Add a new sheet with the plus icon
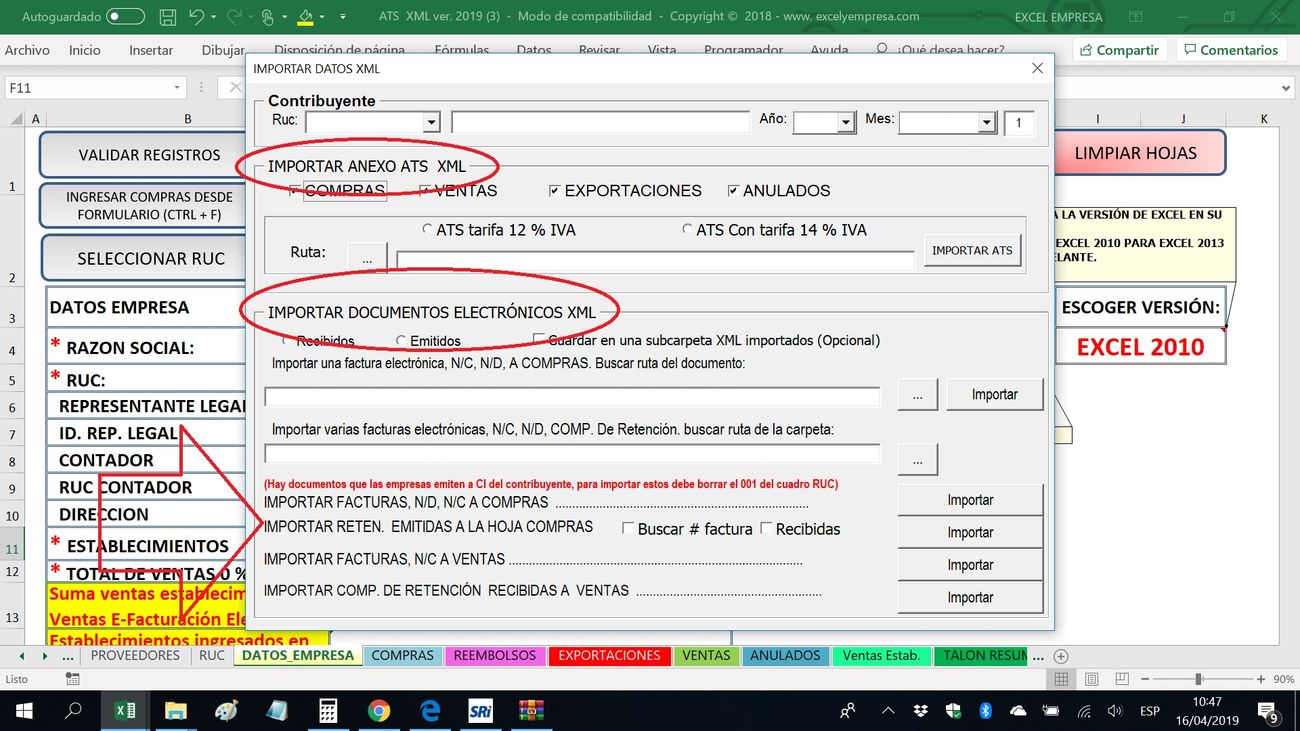1300x731 pixels. pyautogui.click(x=1061, y=656)
